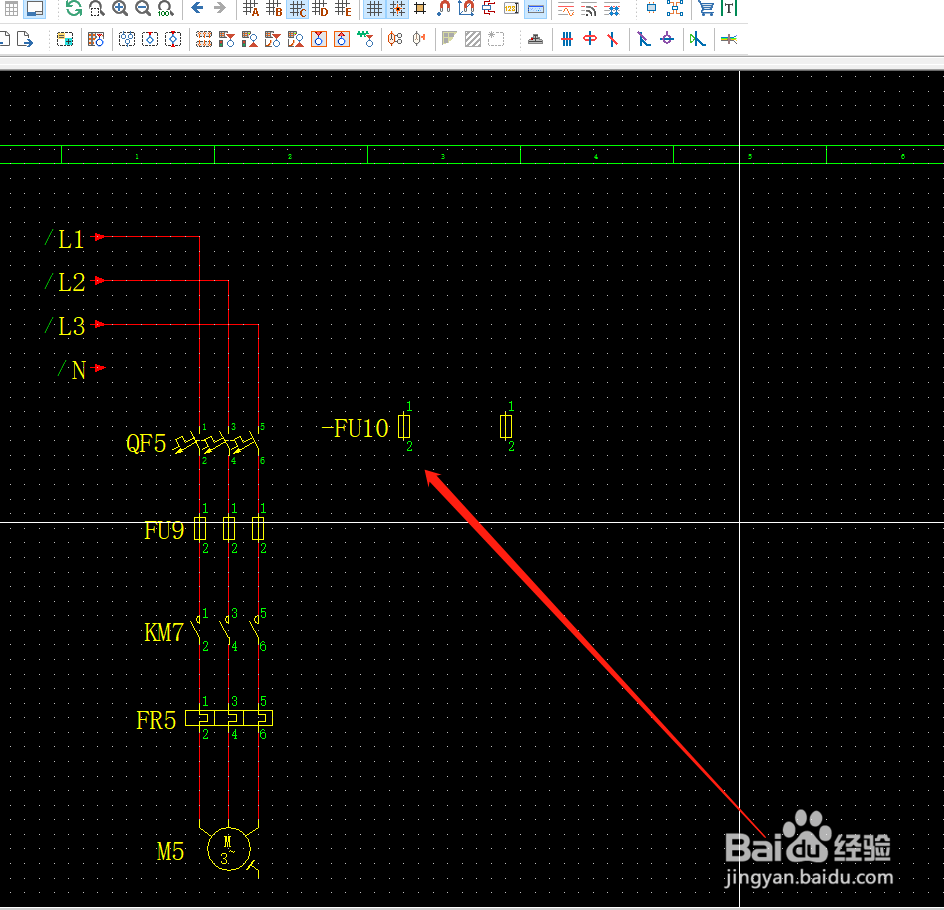Viewport: 944px width, 910px height.
Task: Click the page macro plus icon
Action: (x=65, y=40)
